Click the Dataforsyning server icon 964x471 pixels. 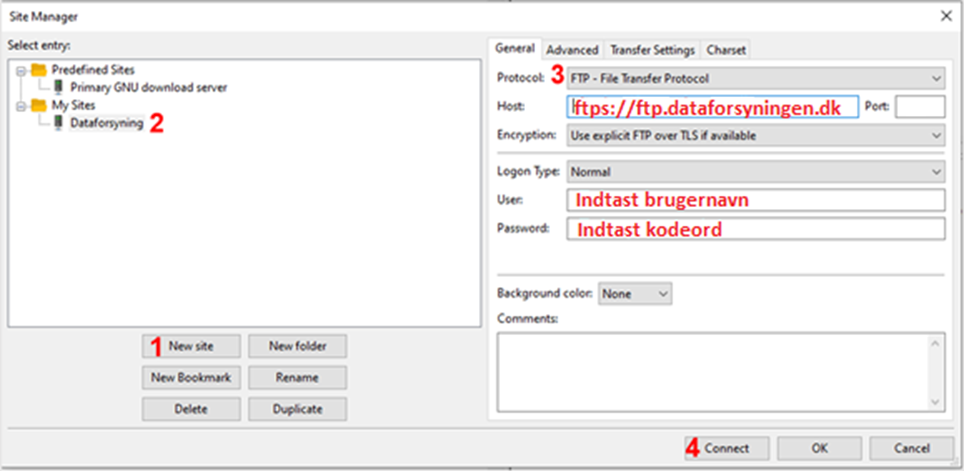pos(59,123)
